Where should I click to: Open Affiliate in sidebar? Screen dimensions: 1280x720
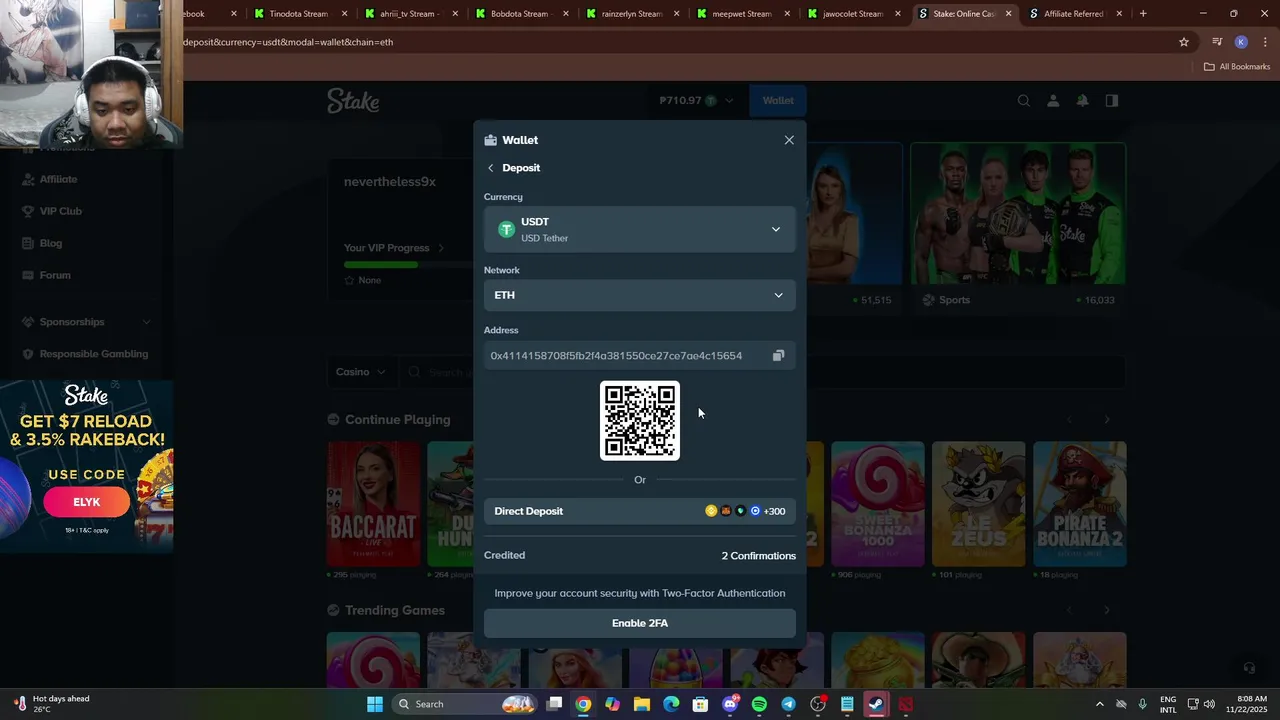[x=58, y=179]
